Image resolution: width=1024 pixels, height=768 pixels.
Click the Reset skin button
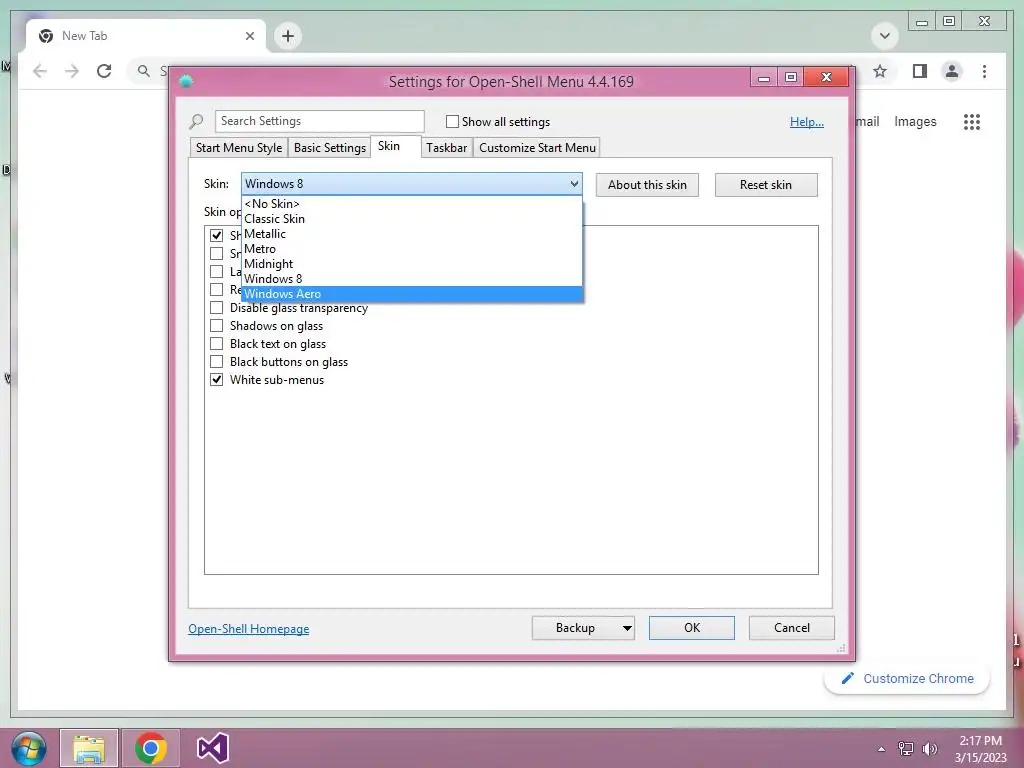[x=766, y=185]
